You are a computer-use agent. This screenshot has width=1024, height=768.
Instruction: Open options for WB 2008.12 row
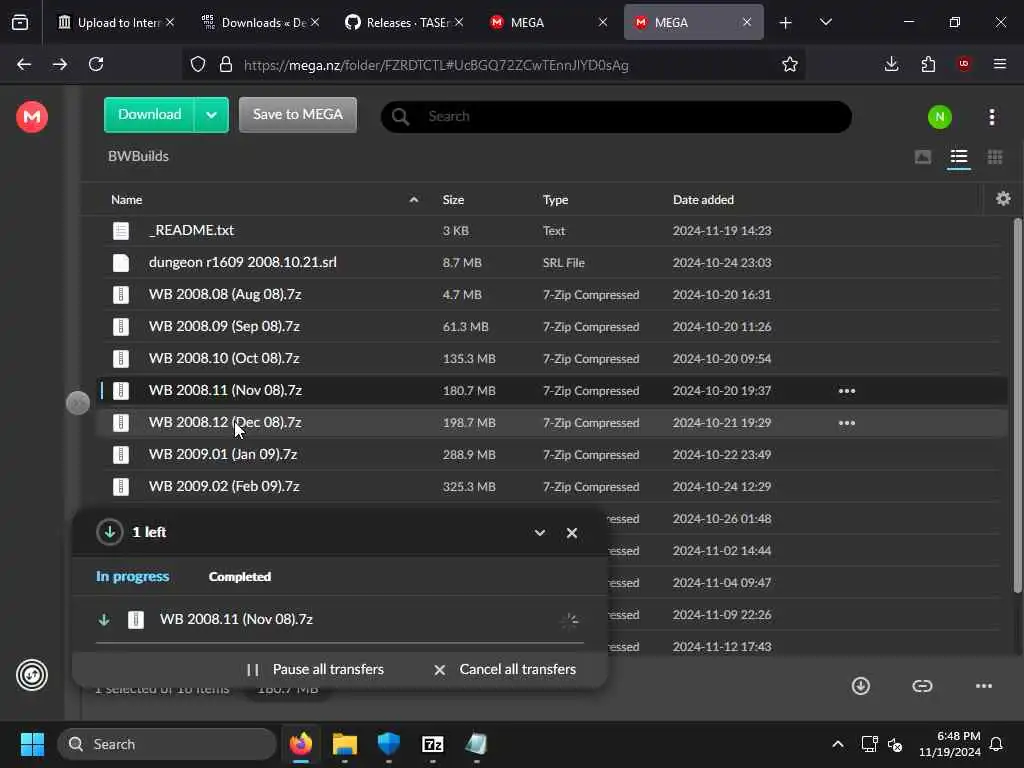(x=846, y=423)
